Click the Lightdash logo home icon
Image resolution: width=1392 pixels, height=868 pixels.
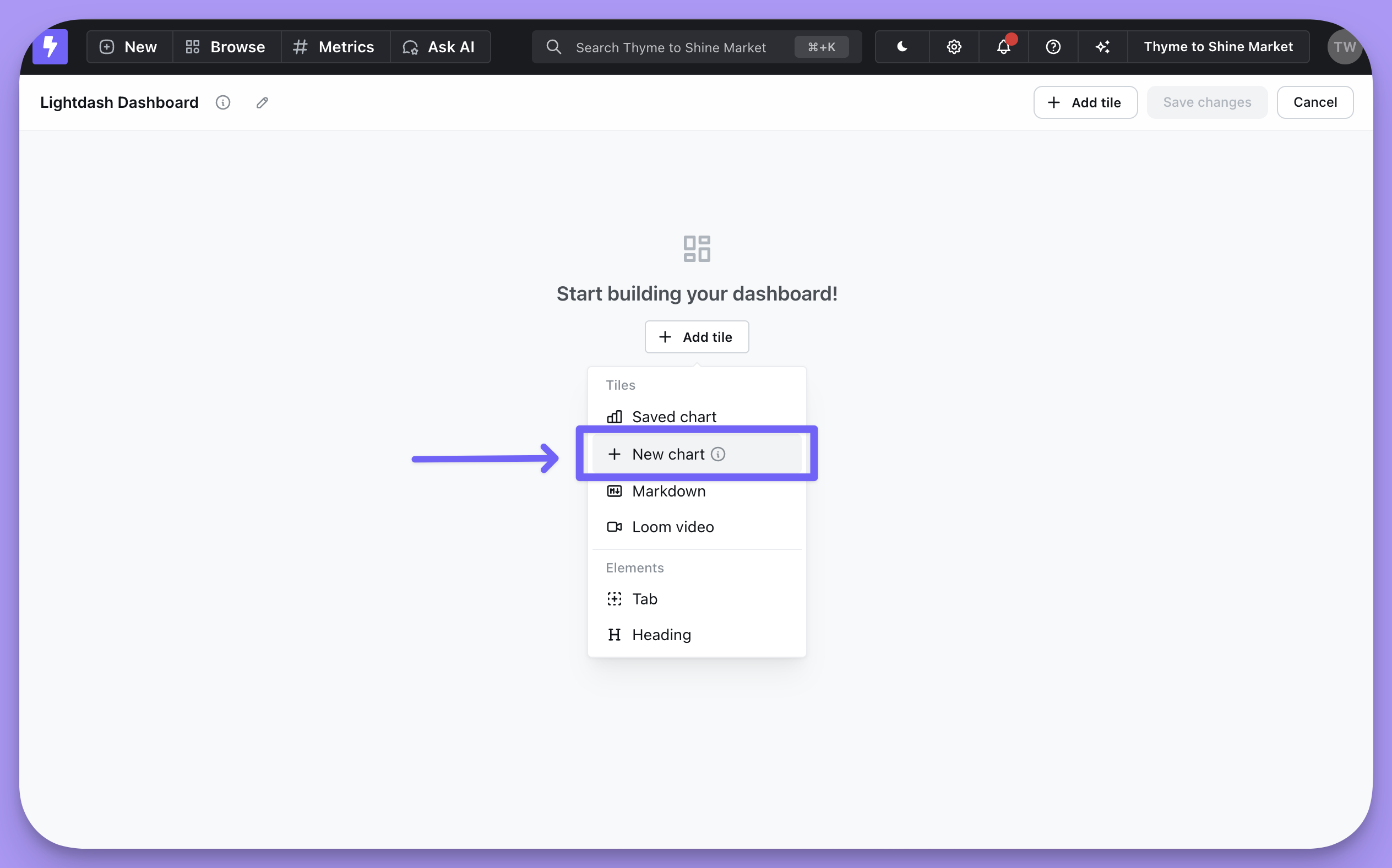[50, 46]
